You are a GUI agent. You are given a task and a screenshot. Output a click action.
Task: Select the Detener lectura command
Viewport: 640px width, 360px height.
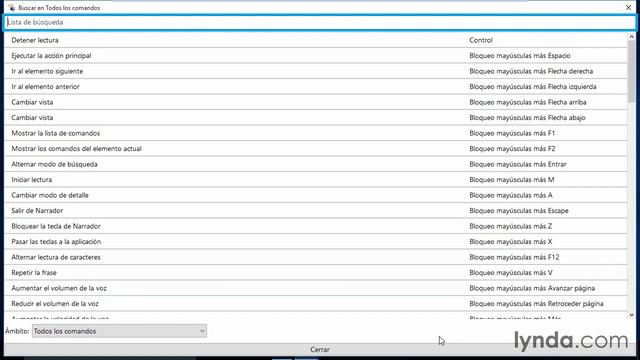coord(316,40)
